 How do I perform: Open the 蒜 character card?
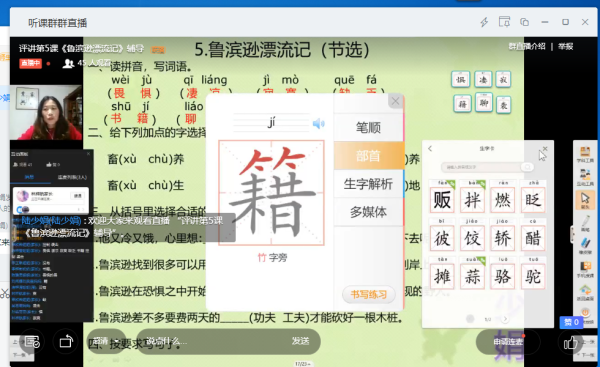[472, 276]
